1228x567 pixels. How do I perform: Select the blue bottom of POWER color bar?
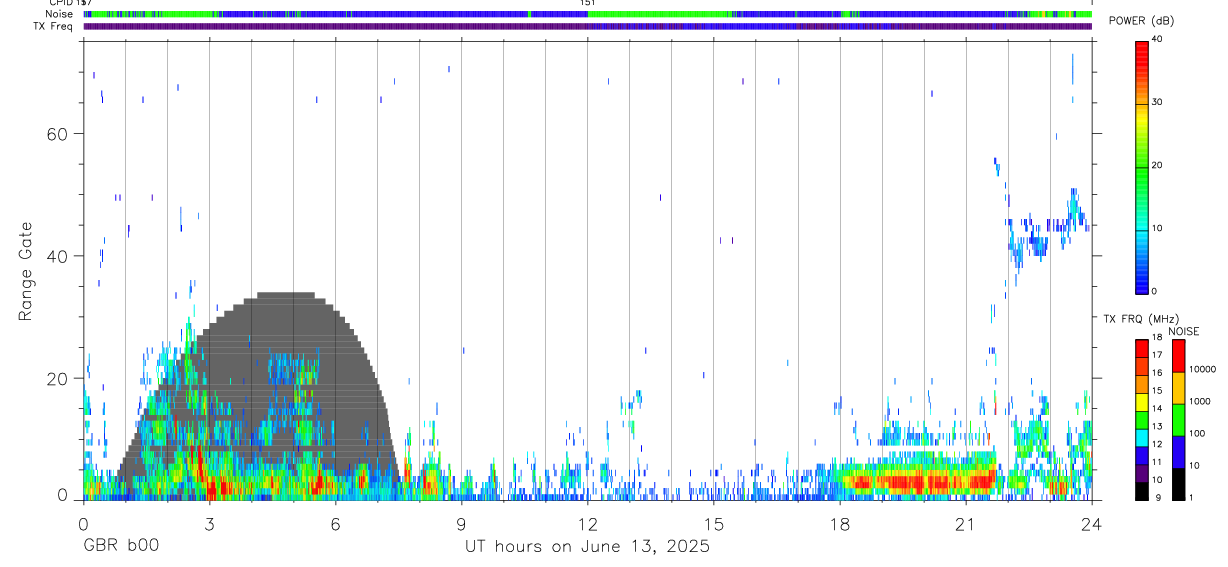(1142, 277)
